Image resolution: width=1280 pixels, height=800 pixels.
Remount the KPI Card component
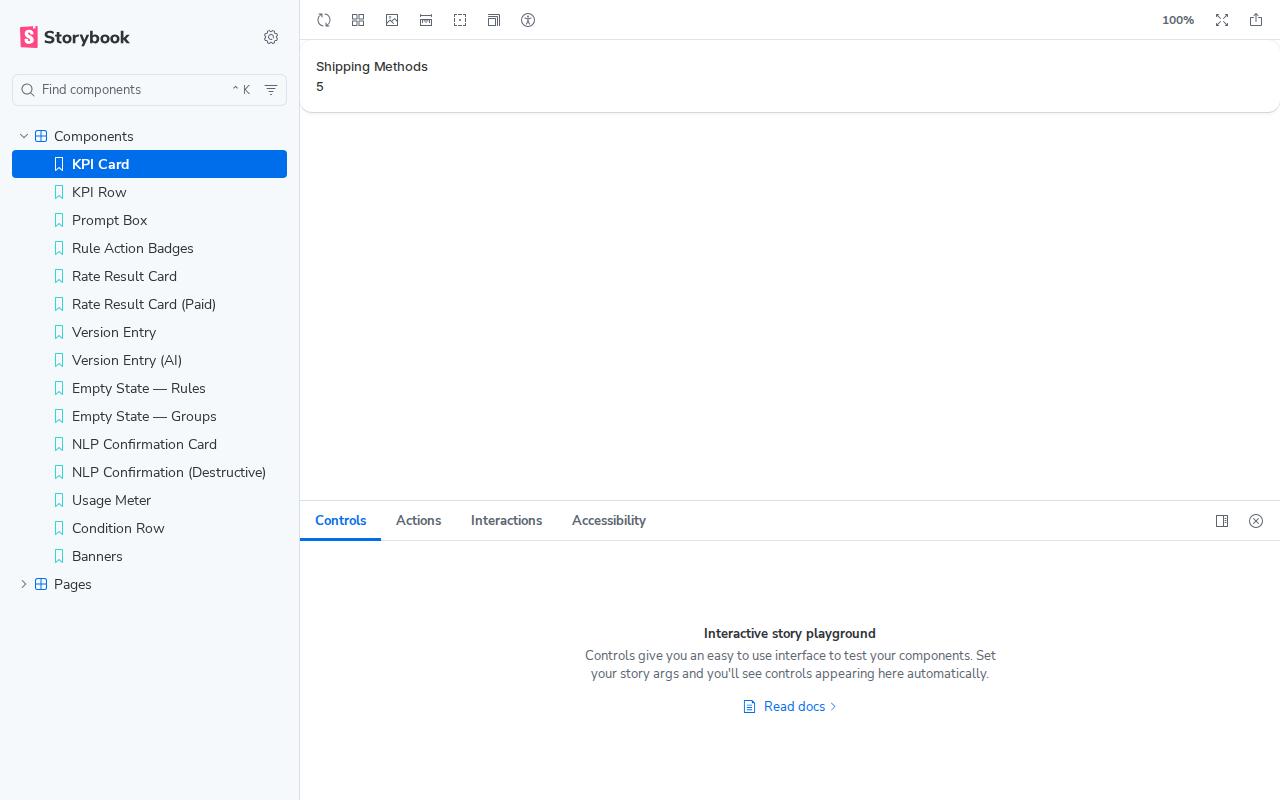pyautogui.click(x=324, y=20)
